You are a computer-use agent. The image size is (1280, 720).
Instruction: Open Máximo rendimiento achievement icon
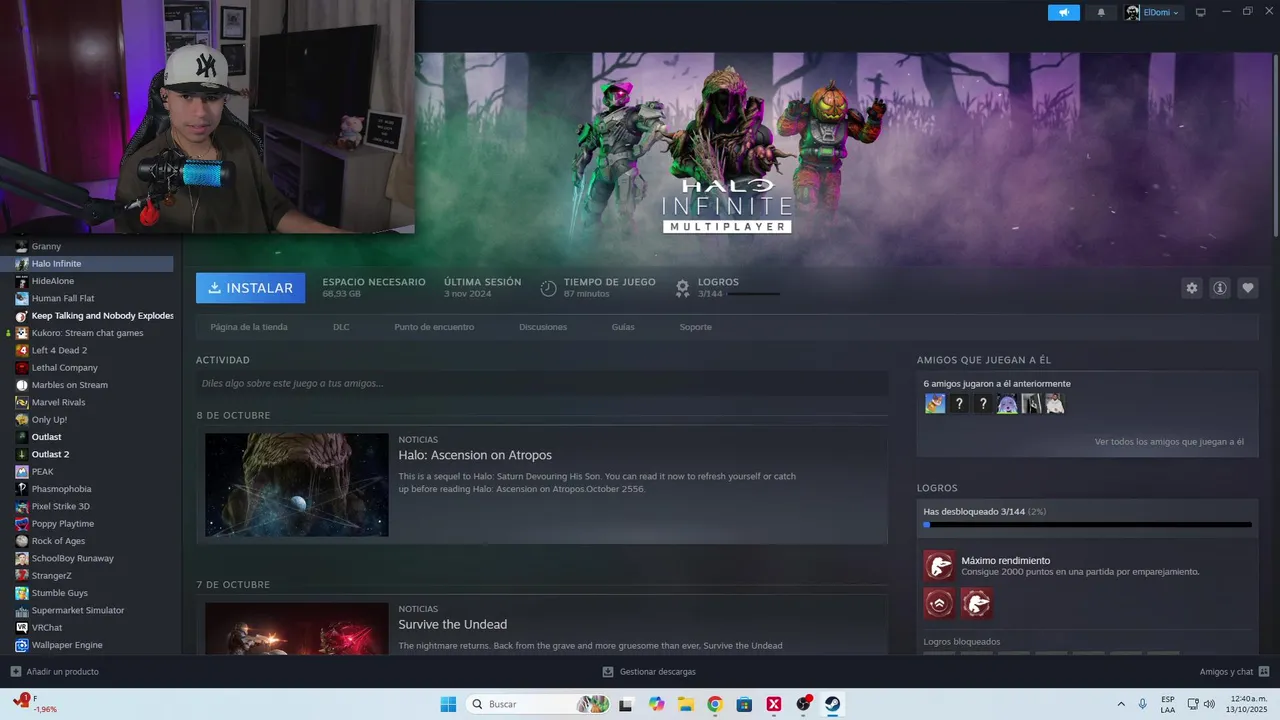point(939,566)
